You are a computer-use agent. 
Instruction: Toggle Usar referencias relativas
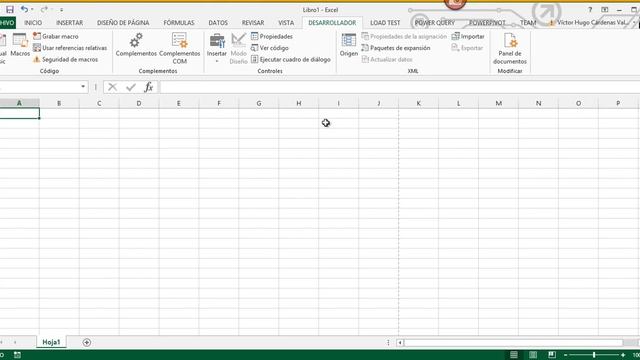point(70,48)
